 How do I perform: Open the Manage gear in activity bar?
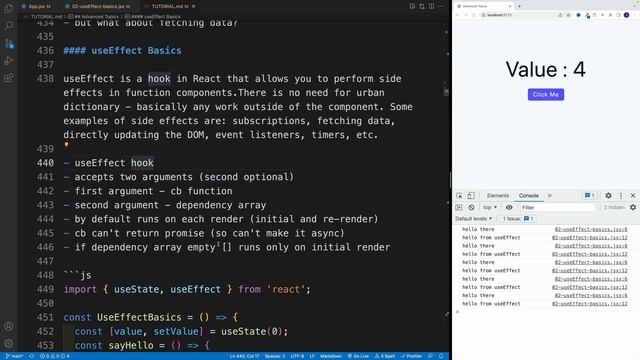pos(9,343)
